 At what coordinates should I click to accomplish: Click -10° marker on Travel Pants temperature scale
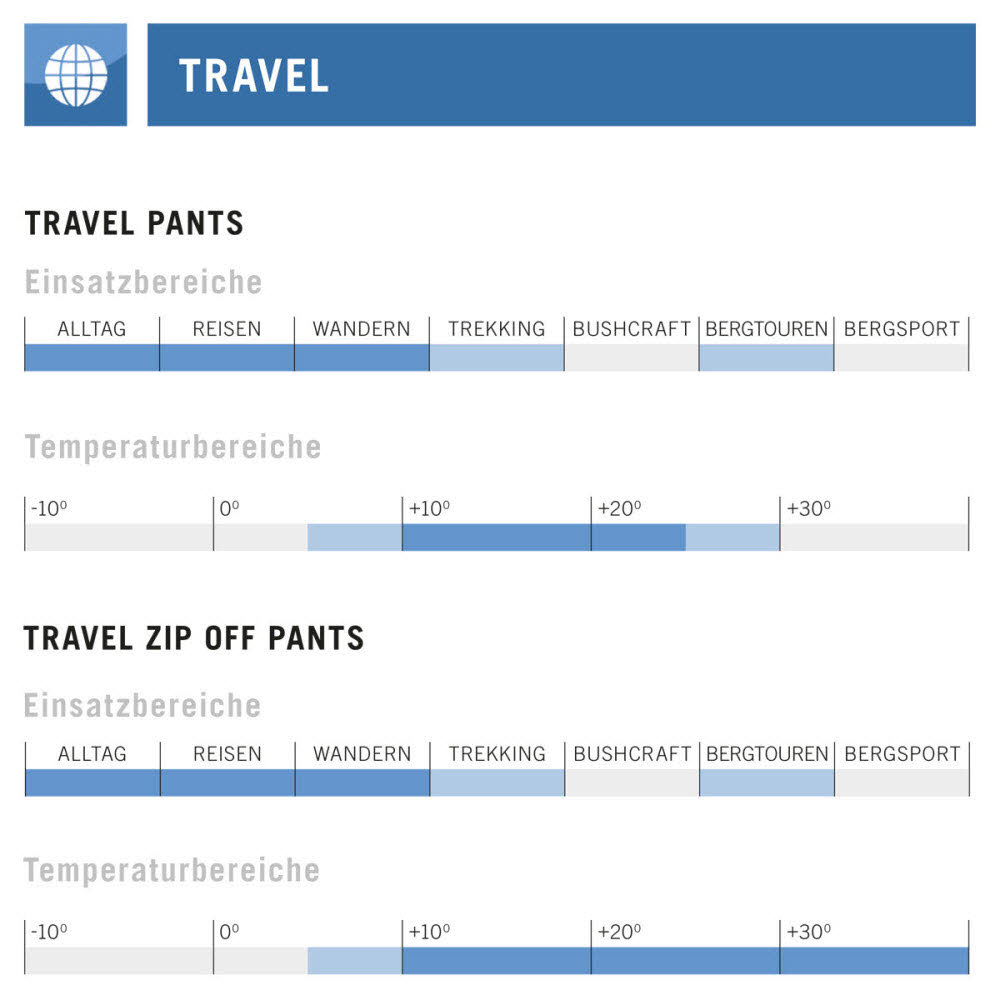[x=48, y=509]
